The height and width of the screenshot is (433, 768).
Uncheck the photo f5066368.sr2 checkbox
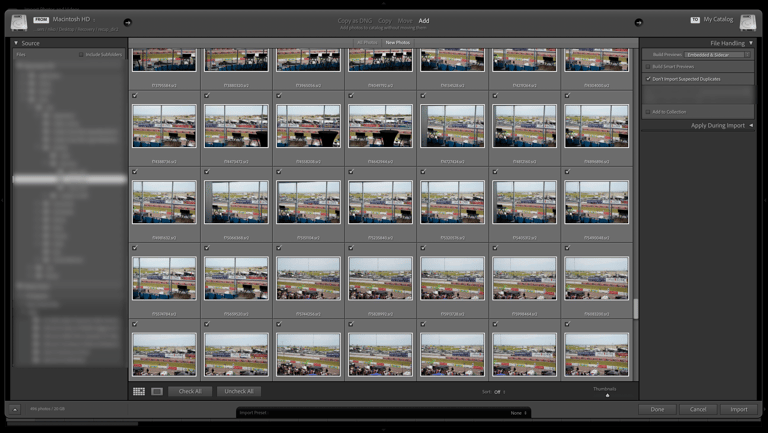[x=207, y=172]
